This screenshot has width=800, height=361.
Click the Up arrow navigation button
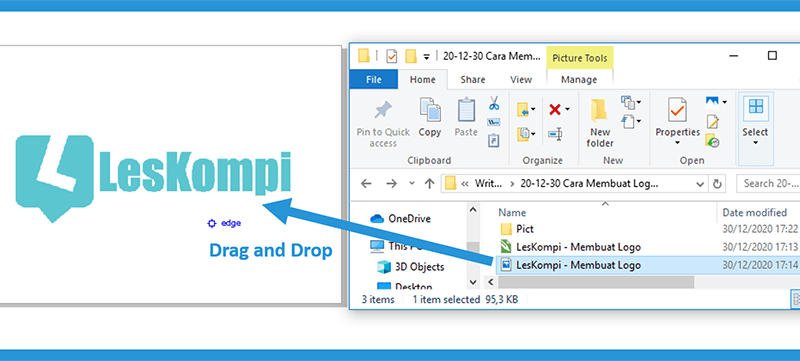[430, 184]
